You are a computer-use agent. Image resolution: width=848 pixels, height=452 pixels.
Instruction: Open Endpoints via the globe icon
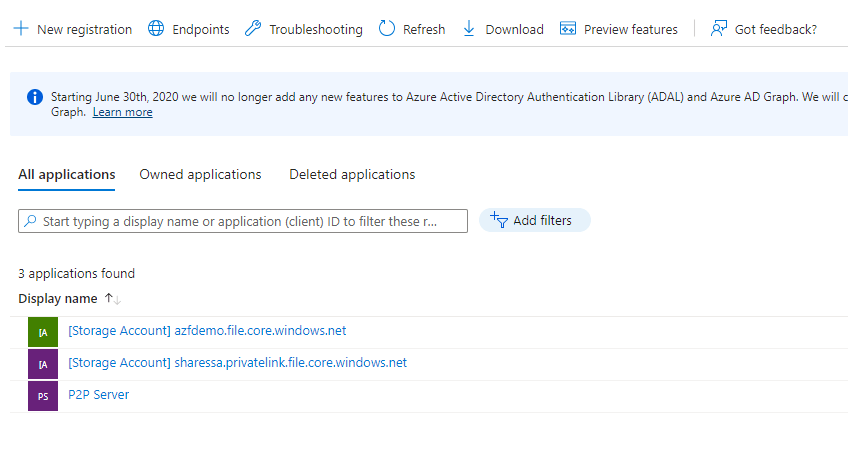[156, 29]
